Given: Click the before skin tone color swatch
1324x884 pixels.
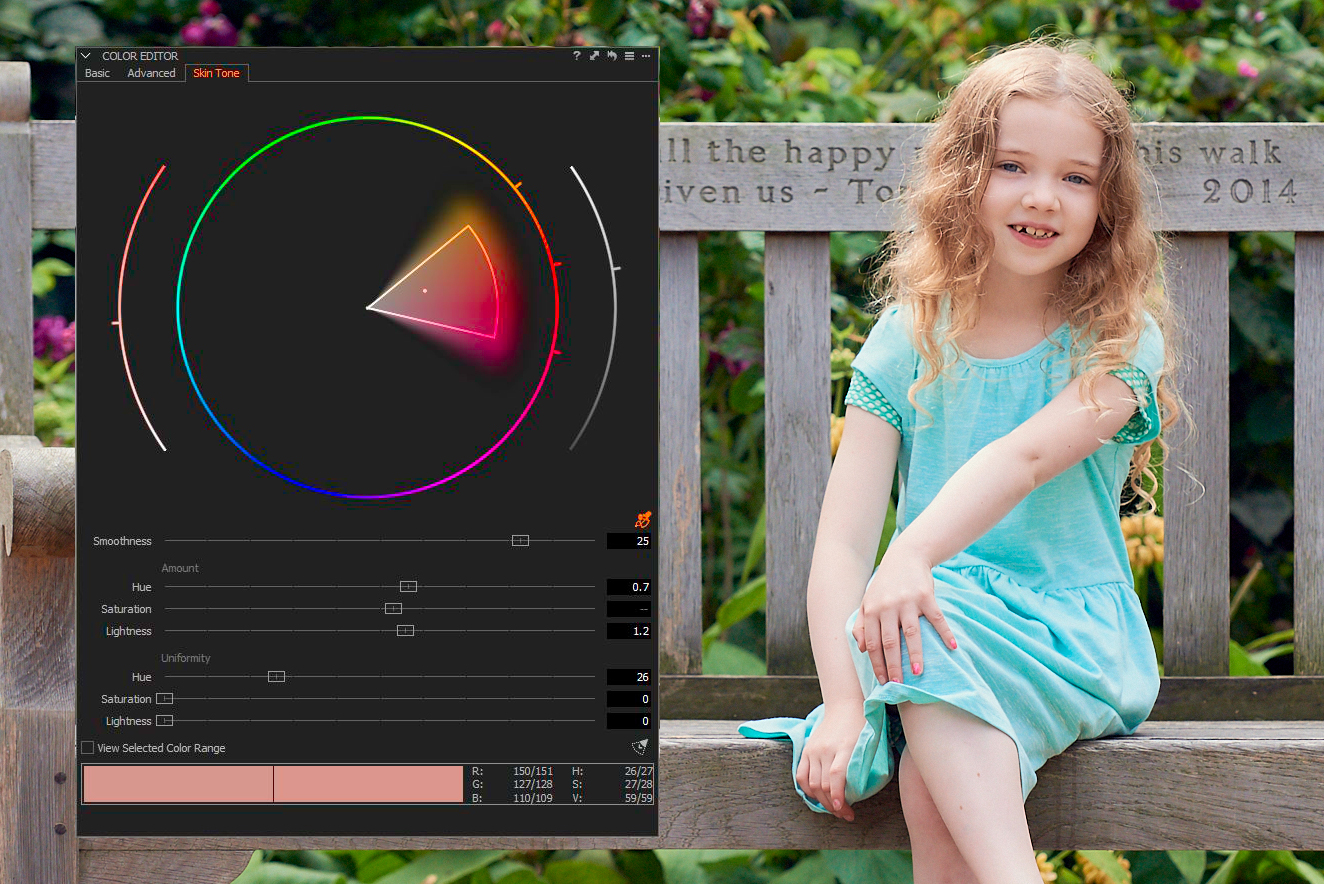Looking at the screenshot, I should tap(177, 784).
